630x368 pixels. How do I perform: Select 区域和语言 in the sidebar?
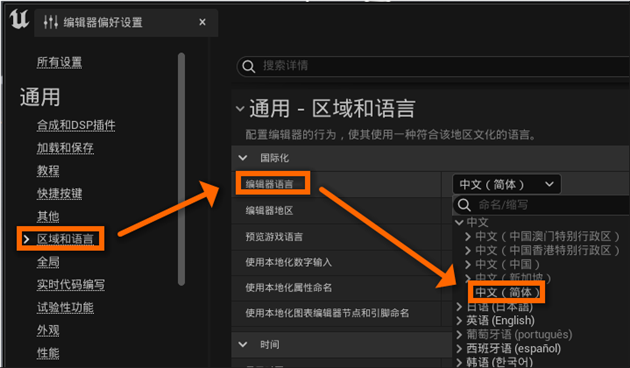(x=65, y=239)
